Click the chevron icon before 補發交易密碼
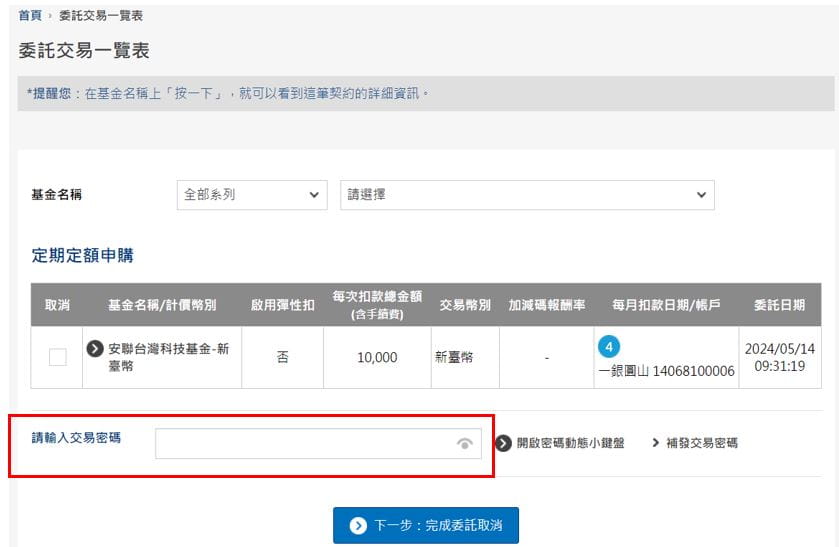 [x=656, y=443]
